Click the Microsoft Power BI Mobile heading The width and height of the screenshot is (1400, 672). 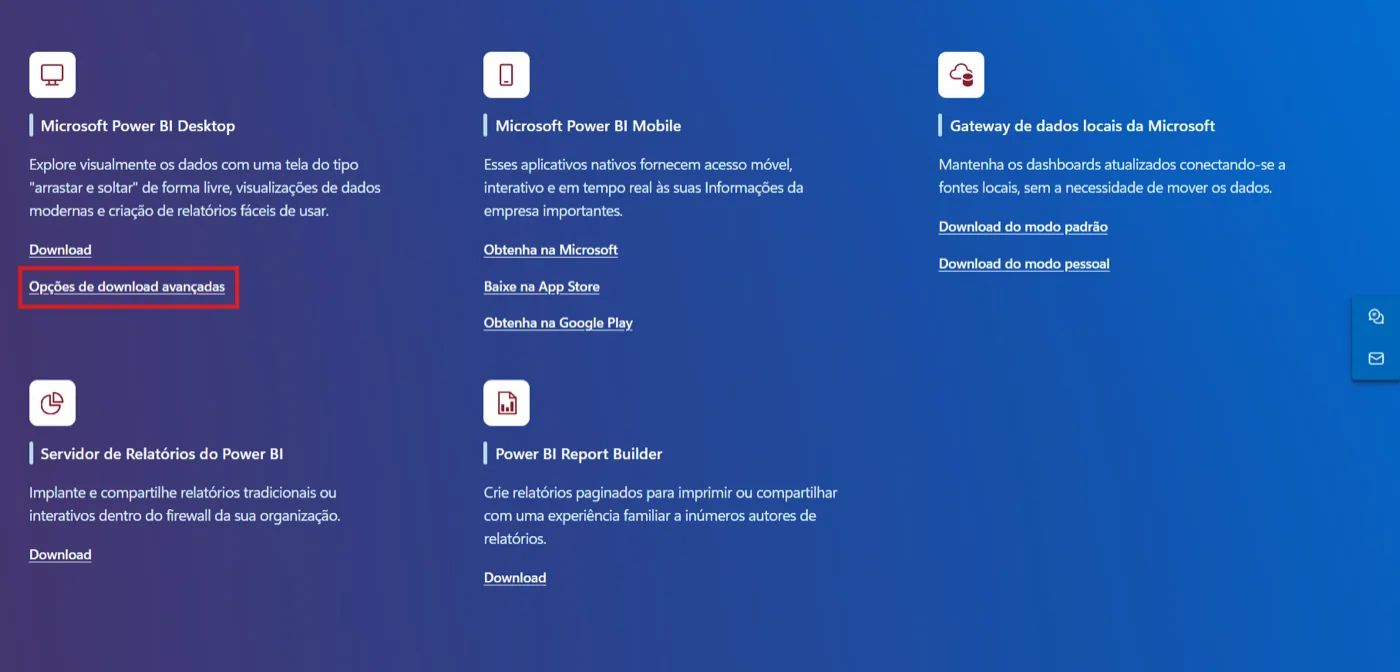point(588,126)
